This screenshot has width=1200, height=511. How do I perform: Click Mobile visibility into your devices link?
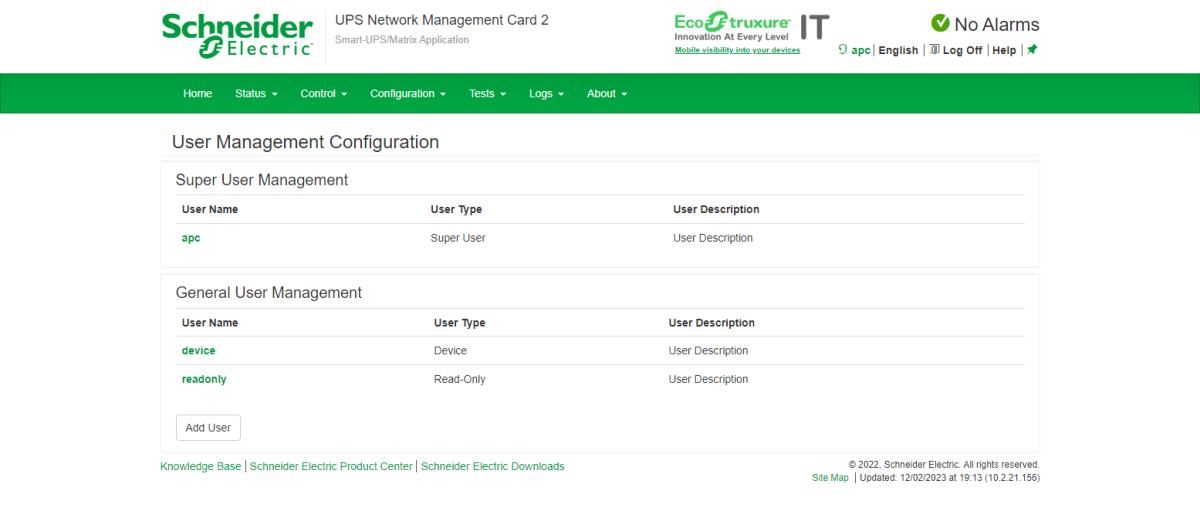click(x=737, y=50)
